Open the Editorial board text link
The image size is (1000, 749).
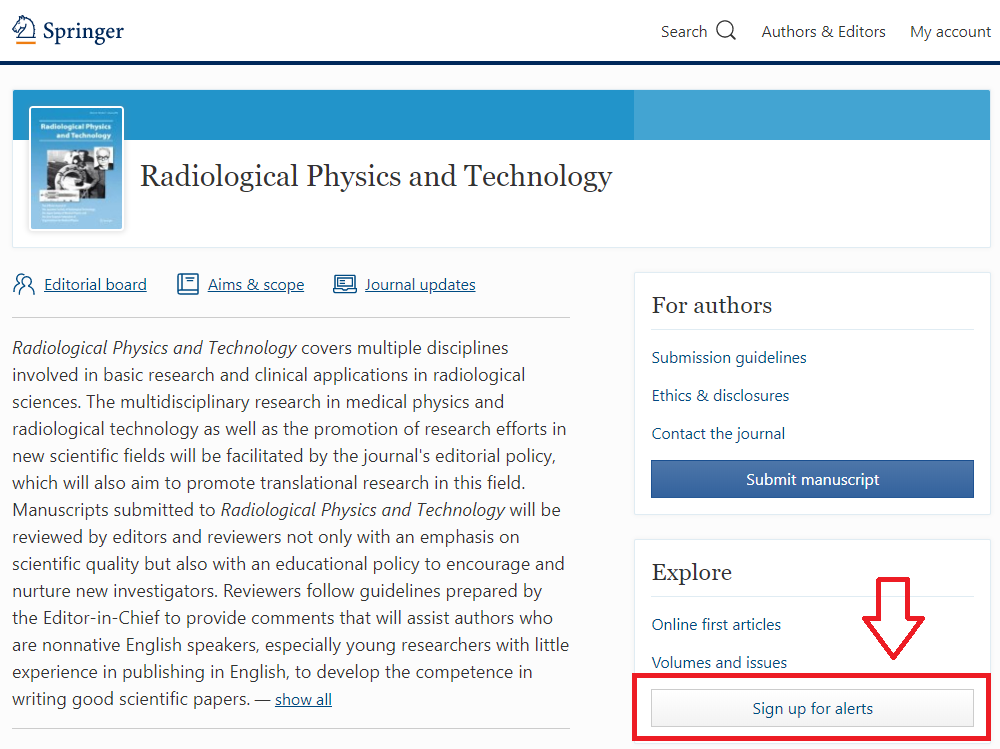tap(95, 285)
